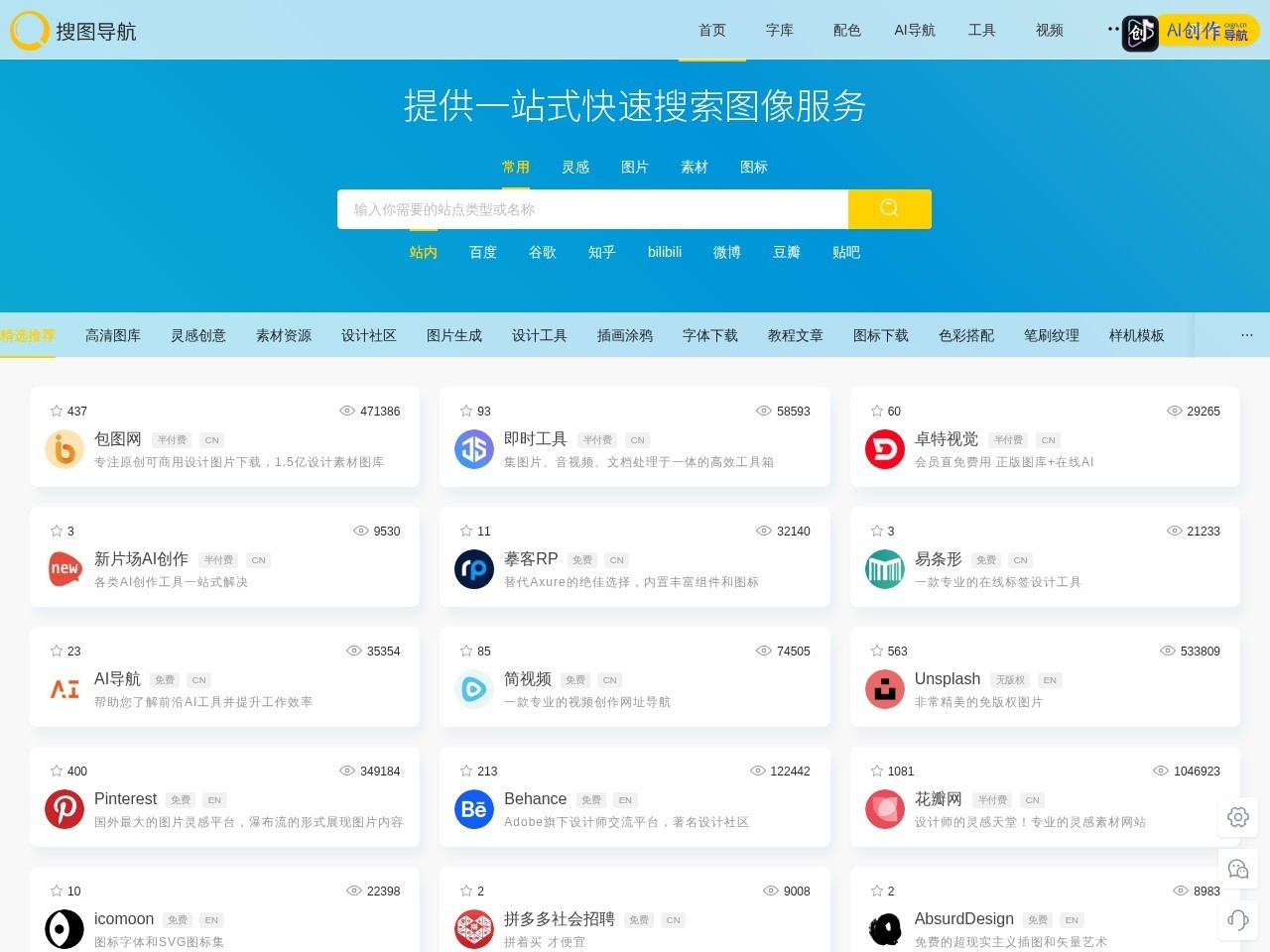This screenshot has height=952, width=1270.
Task: Open 设计社区 category tab
Action: click(x=369, y=335)
